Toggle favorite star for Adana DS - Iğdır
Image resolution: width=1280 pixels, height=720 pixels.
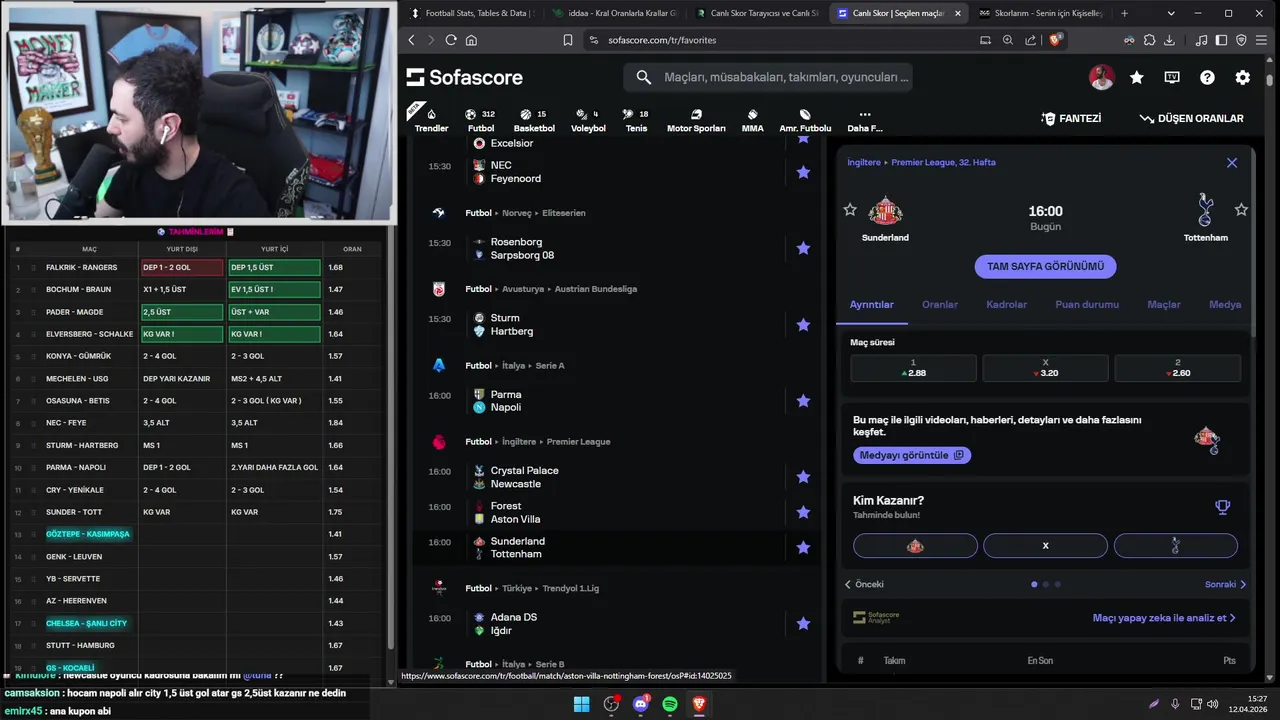point(803,623)
